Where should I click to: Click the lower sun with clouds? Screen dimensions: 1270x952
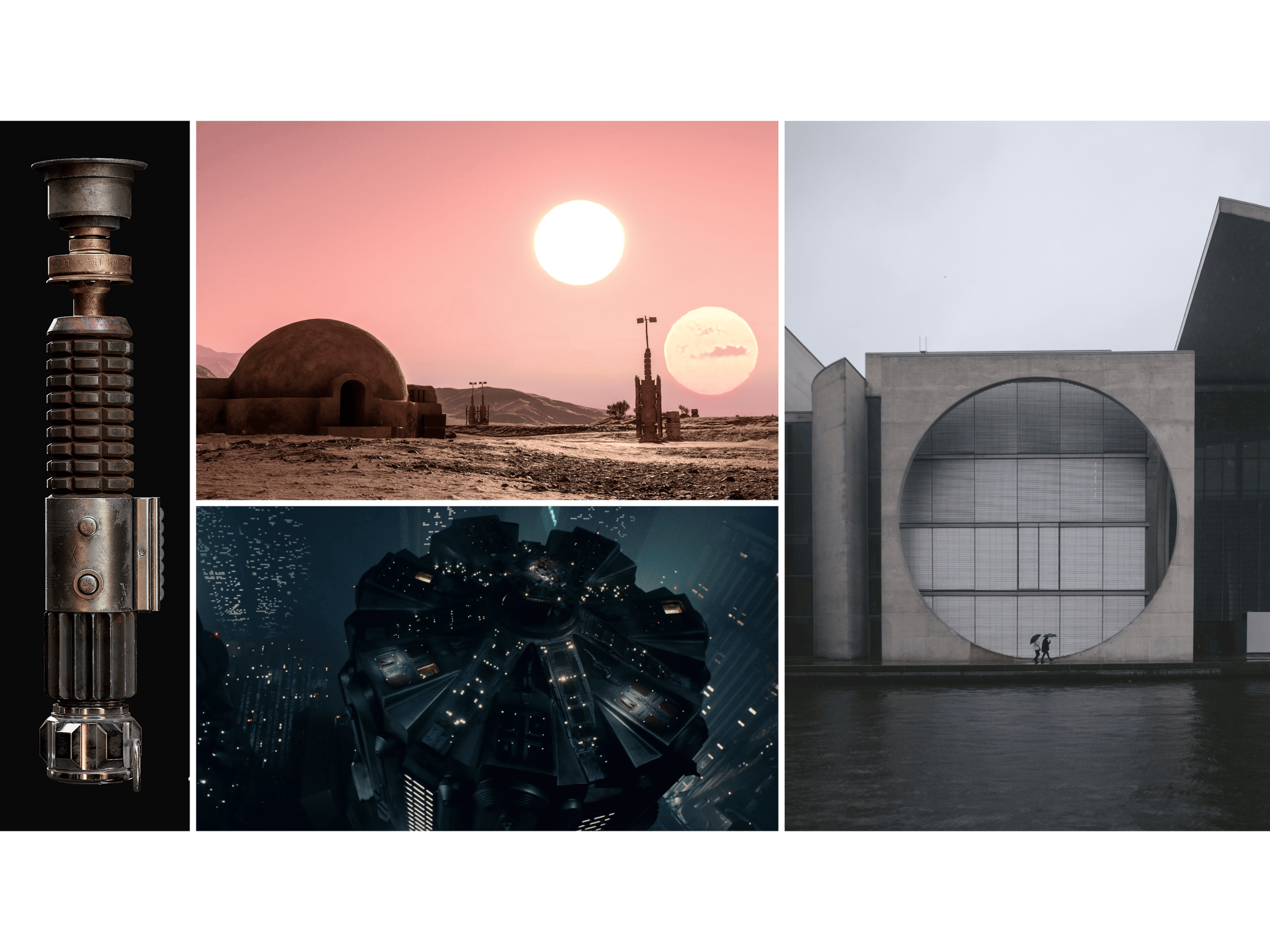tap(711, 350)
